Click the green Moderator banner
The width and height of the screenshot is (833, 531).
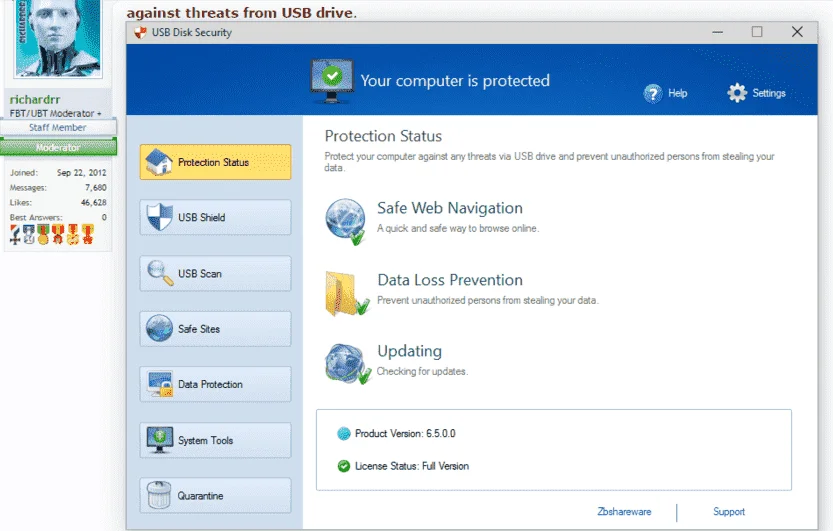coord(58,147)
